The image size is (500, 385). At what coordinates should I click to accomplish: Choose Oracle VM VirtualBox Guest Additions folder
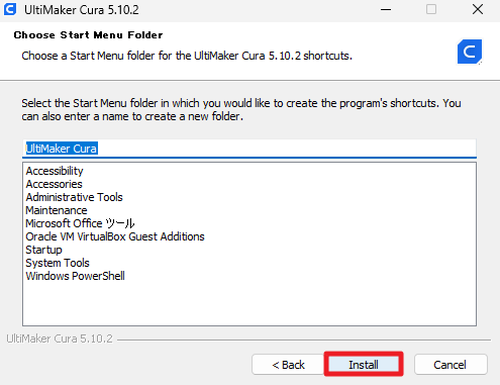pos(115,236)
